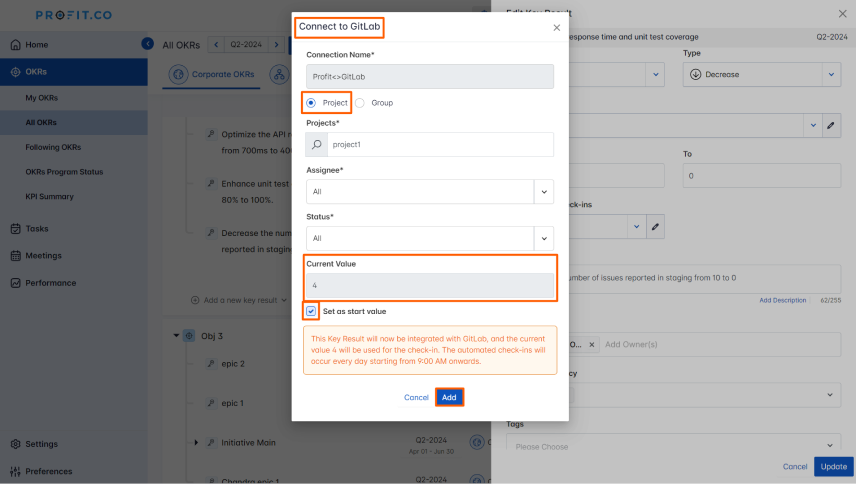Click the Update button
Viewport: 856px width, 484px height.
tap(834, 467)
